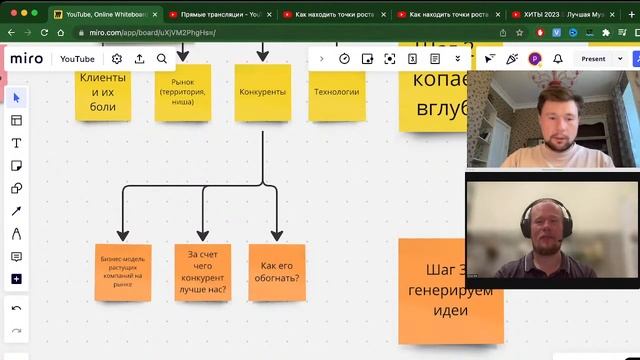Reload the page
Screen dimensions: 640x360
click(44, 33)
